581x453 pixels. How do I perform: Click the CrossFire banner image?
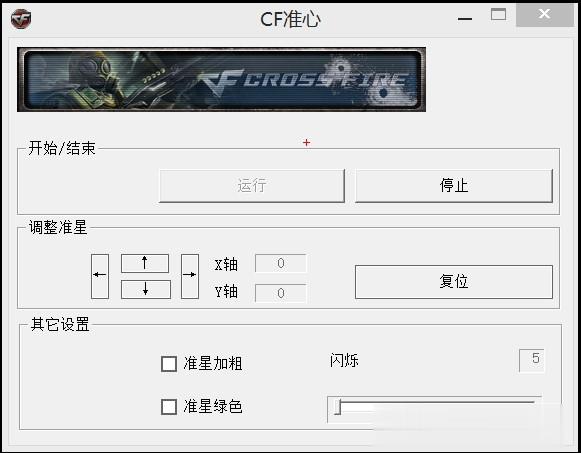pyautogui.click(x=222, y=79)
